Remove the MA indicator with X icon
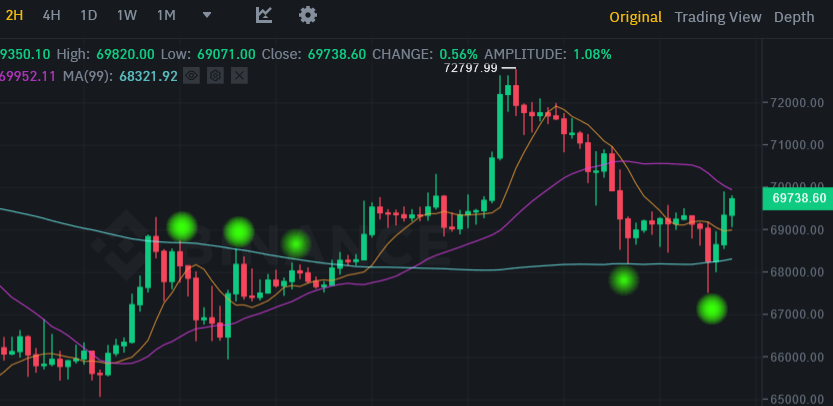This screenshot has height=406, width=833. (239, 76)
